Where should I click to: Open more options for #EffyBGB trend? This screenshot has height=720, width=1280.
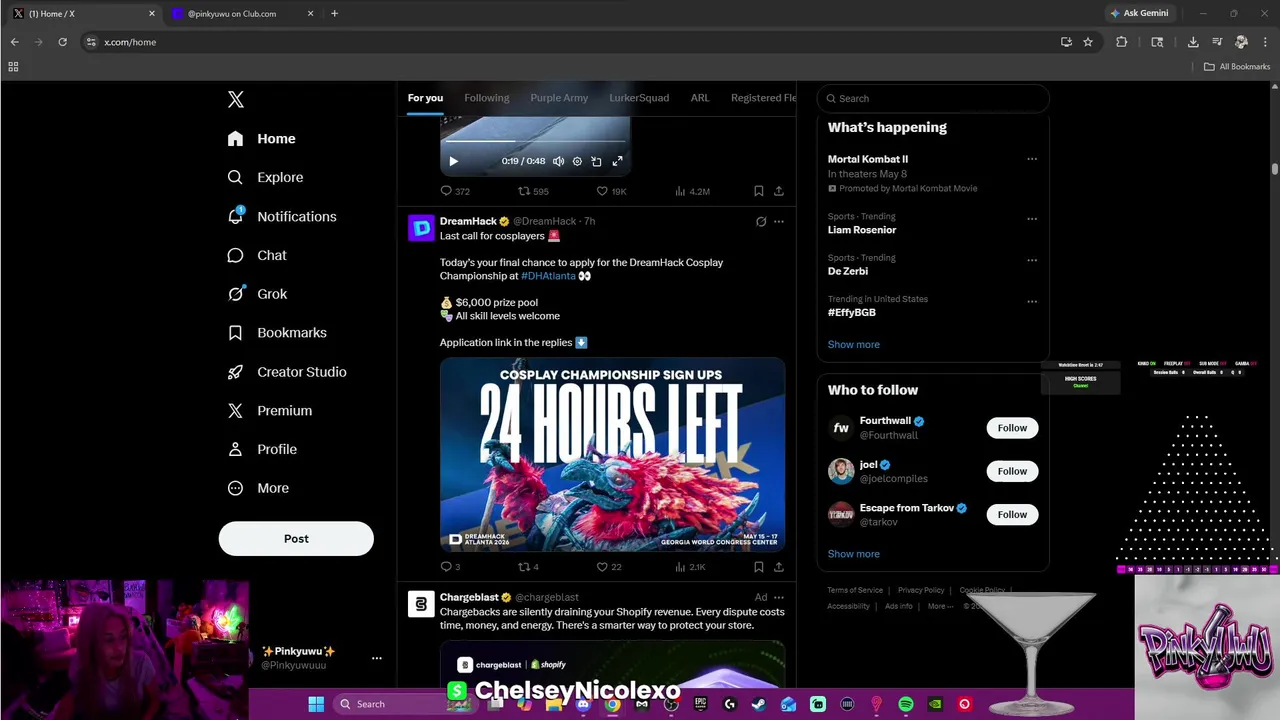tap(1032, 301)
